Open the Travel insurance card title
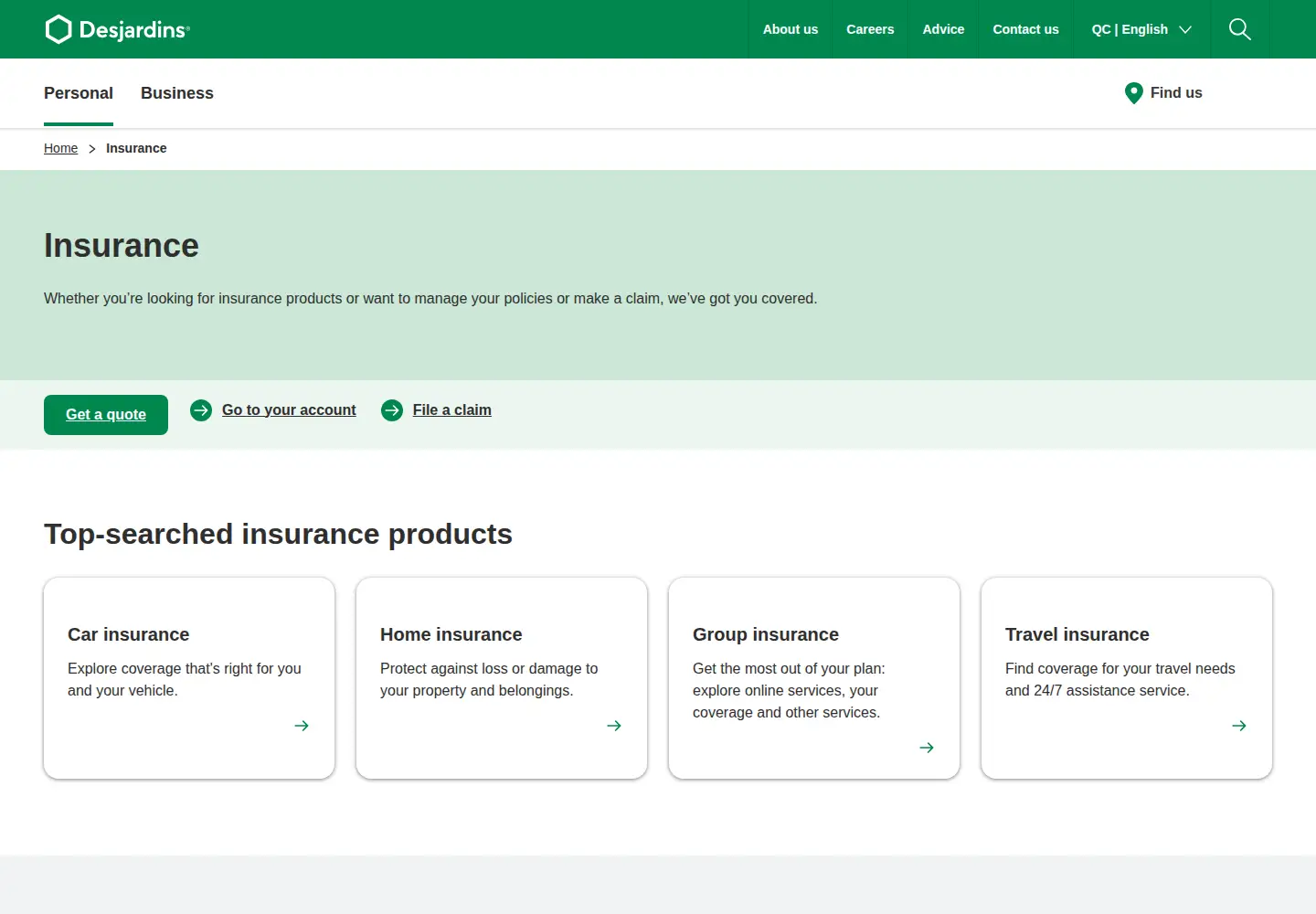Viewport: 1316px width, 914px height. (x=1077, y=634)
